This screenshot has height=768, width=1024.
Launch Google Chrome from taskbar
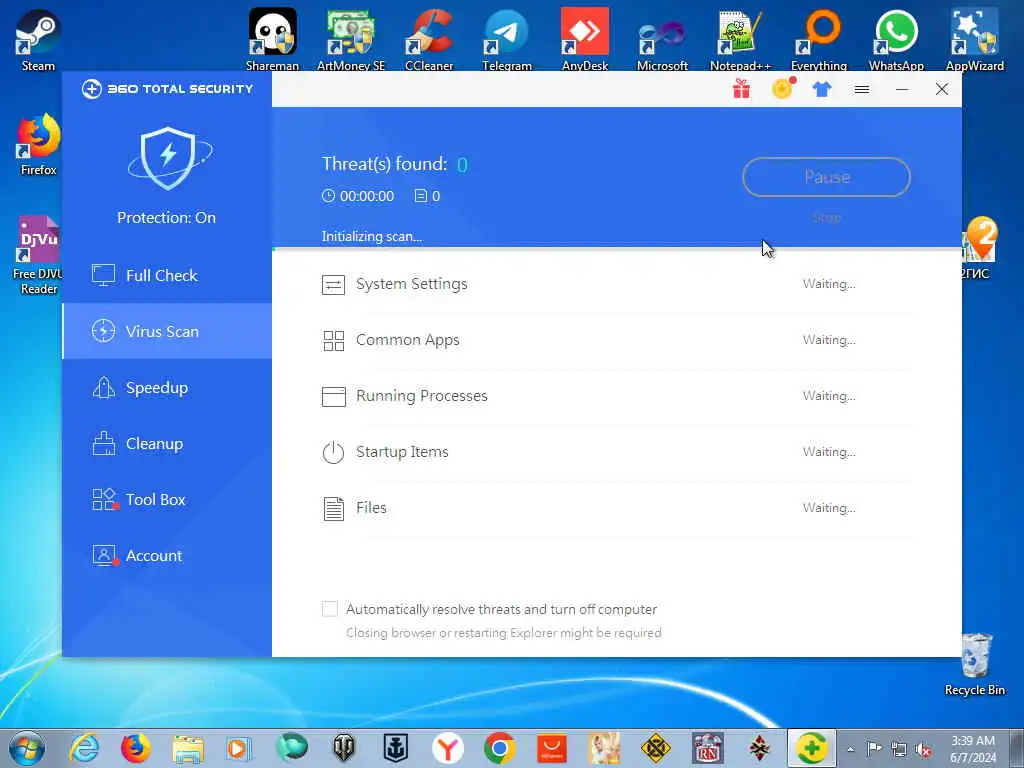[x=500, y=748]
